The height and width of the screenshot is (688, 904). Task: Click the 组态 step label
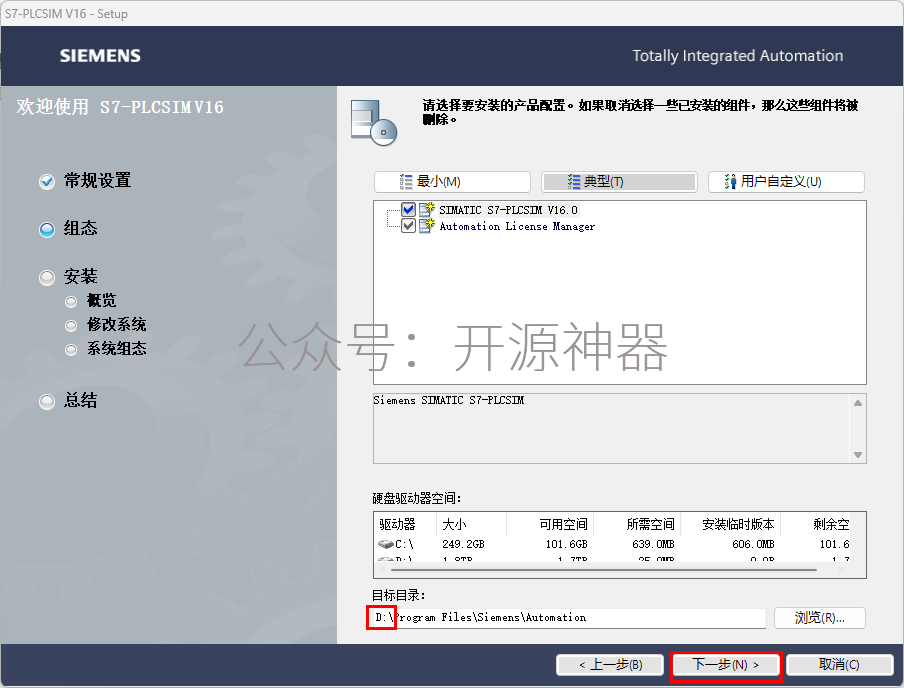[x=81, y=228]
